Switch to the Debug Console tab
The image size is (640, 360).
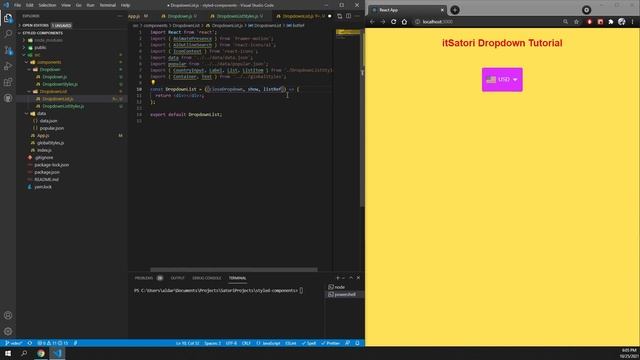pos(207,278)
